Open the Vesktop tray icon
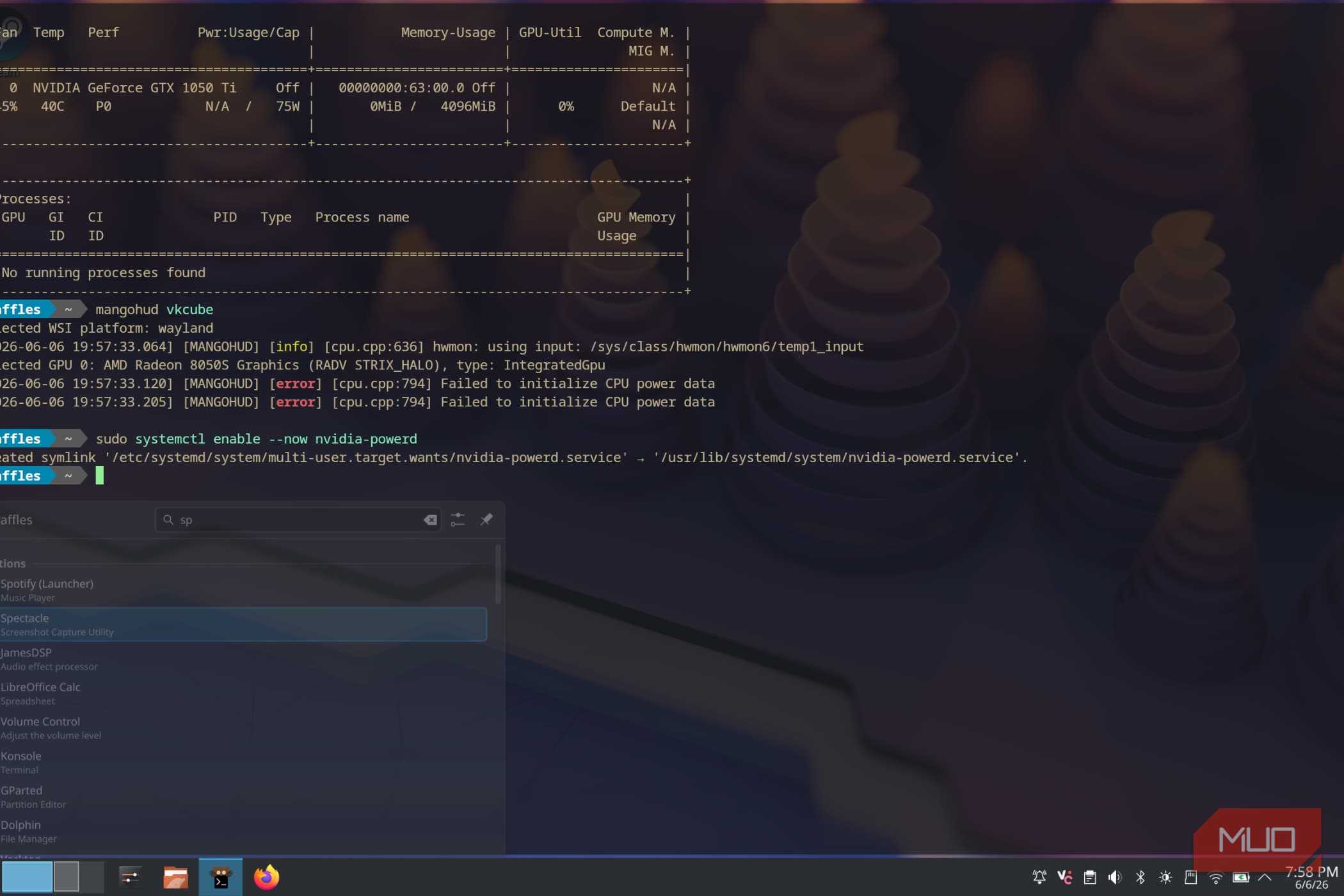This screenshot has height=896, width=1344. (1064, 877)
